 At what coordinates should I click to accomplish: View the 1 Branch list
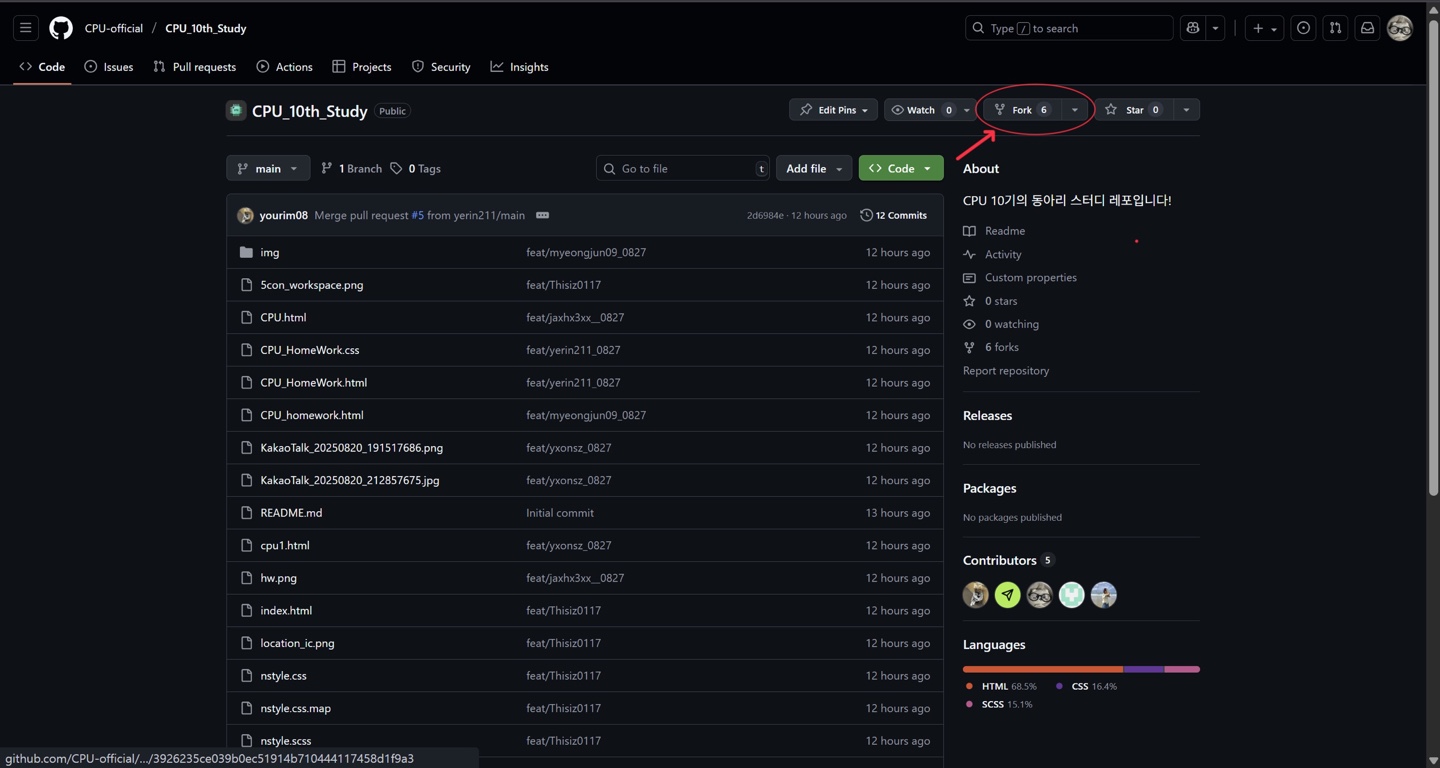coord(351,168)
